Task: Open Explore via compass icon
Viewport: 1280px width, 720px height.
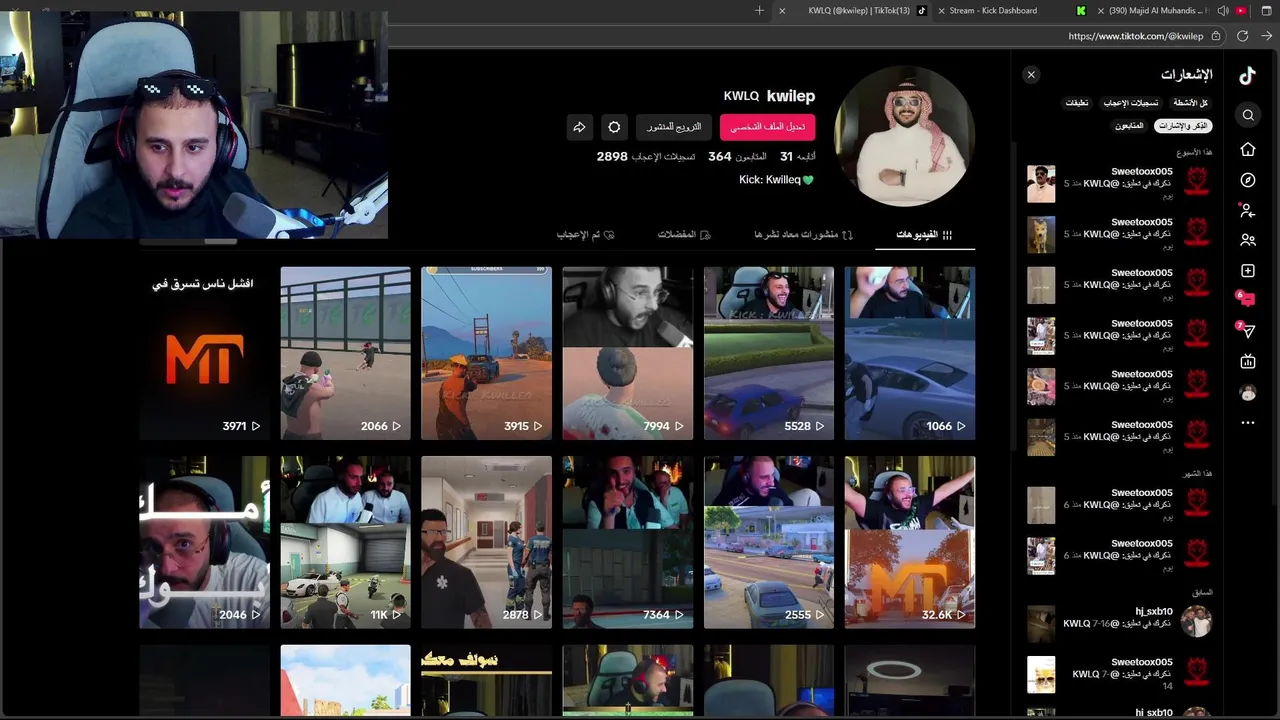Action: tap(1248, 180)
